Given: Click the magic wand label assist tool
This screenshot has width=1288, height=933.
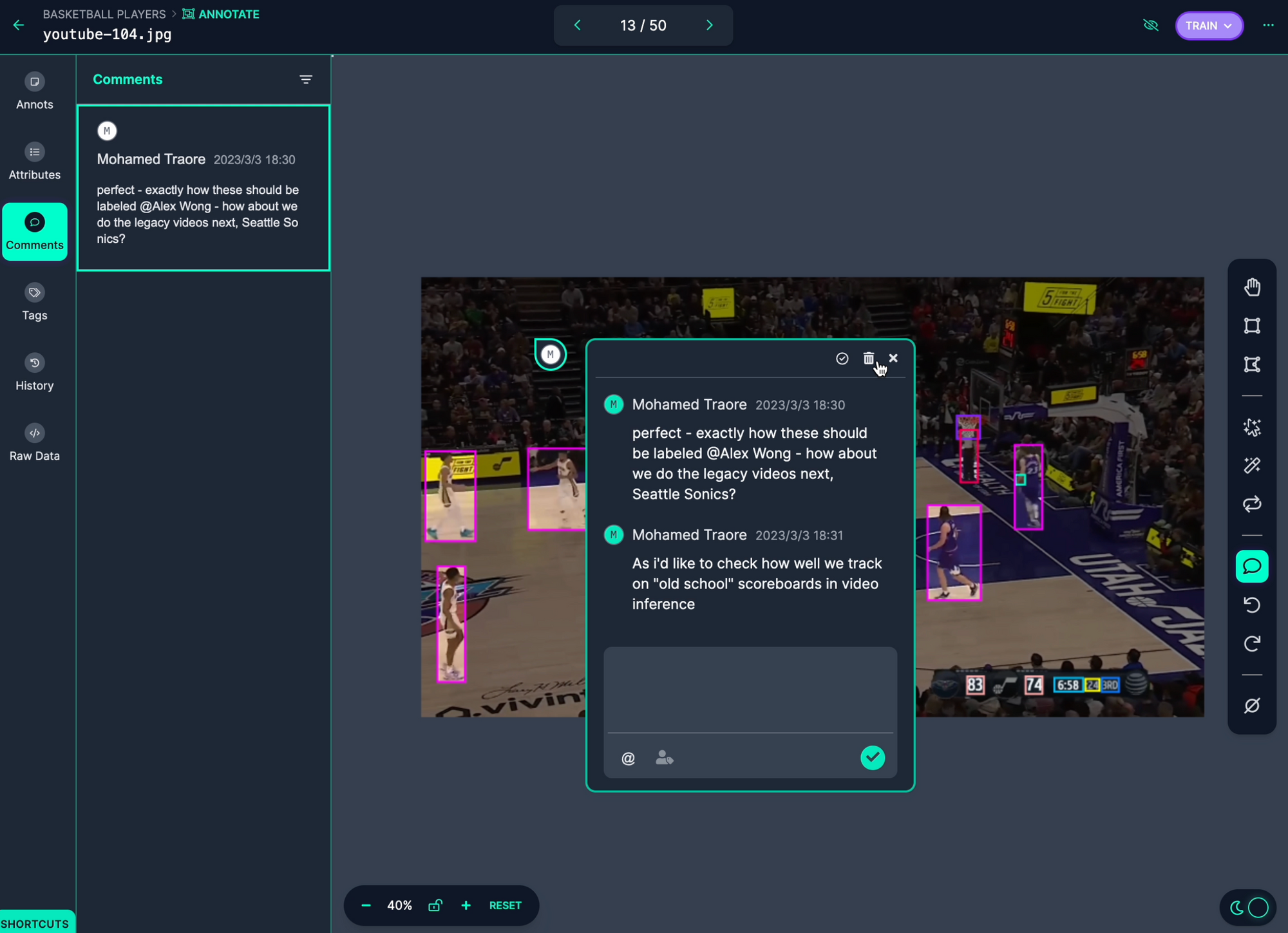Looking at the screenshot, I should [1252, 466].
